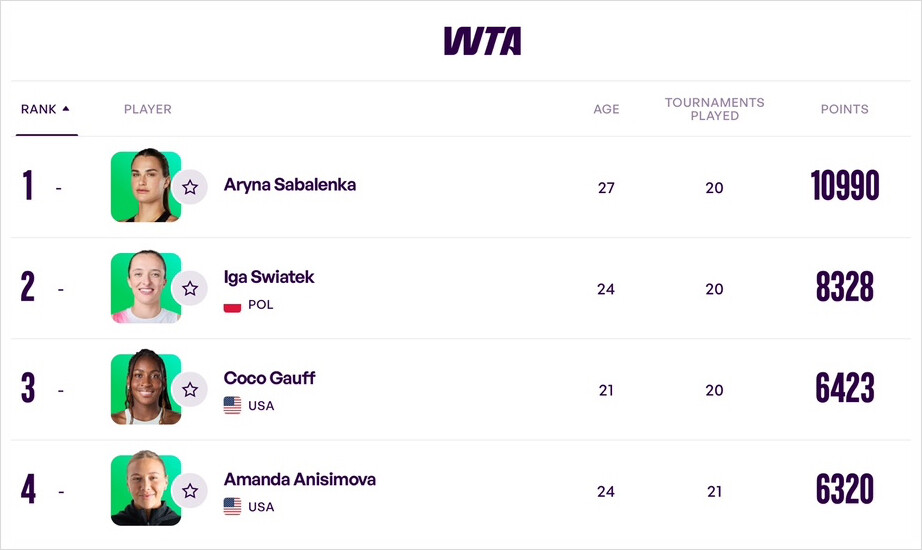Image resolution: width=922 pixels, height=550 pixels.
Task: Click star icon next to Amanda Anisimova
Action: [x=190, y=490]
